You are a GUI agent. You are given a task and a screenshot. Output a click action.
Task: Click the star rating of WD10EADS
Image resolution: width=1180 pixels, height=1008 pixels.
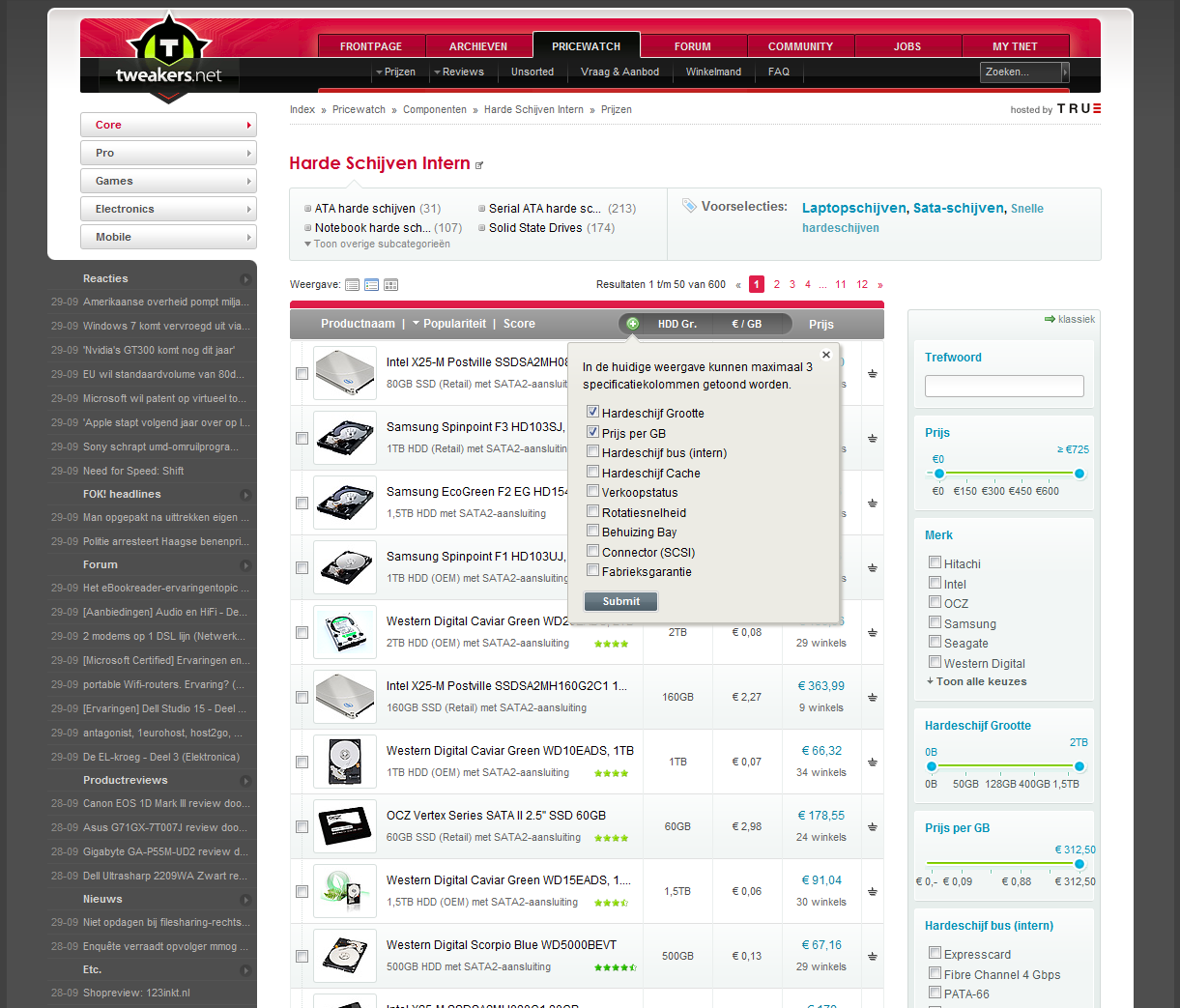[x=611, y=773]
